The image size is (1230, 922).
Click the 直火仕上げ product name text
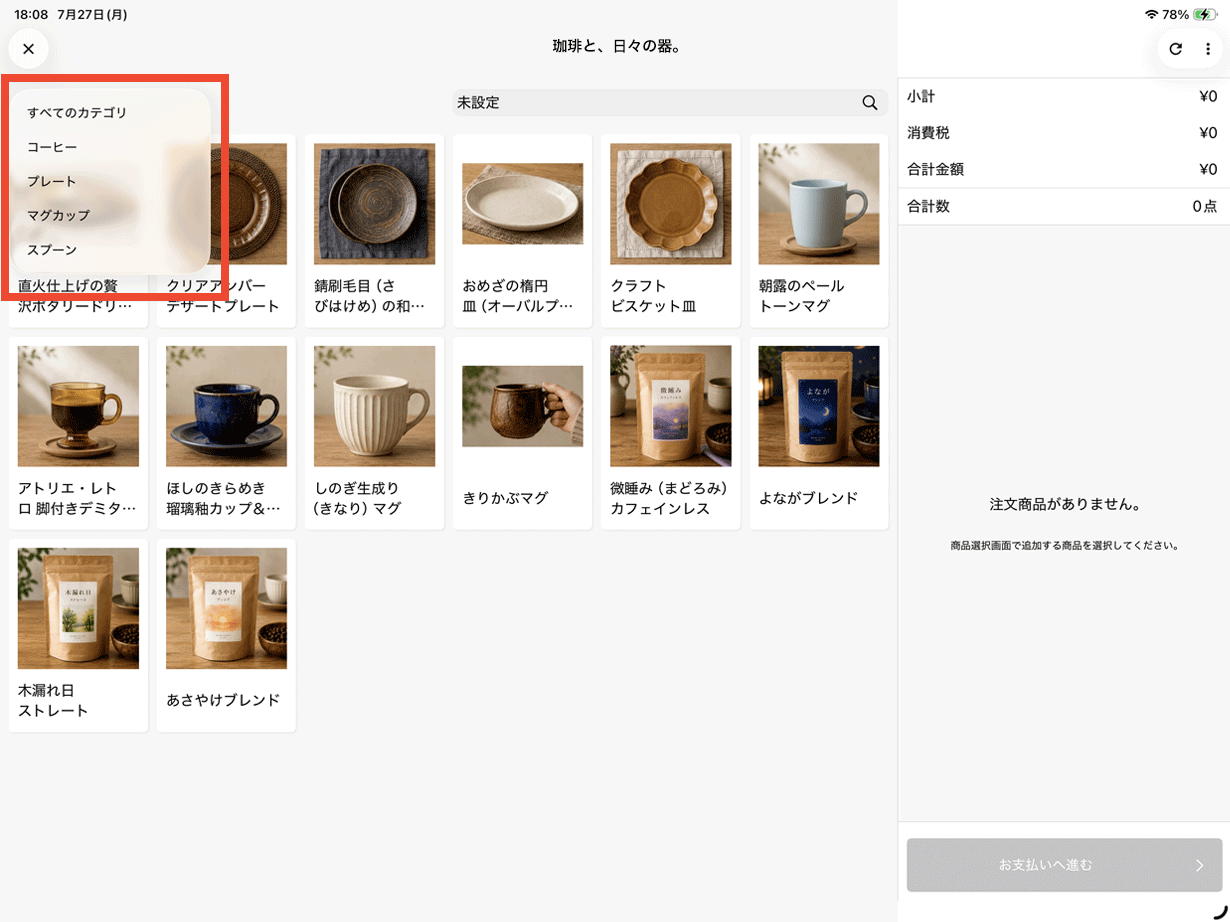coord(75,296)
